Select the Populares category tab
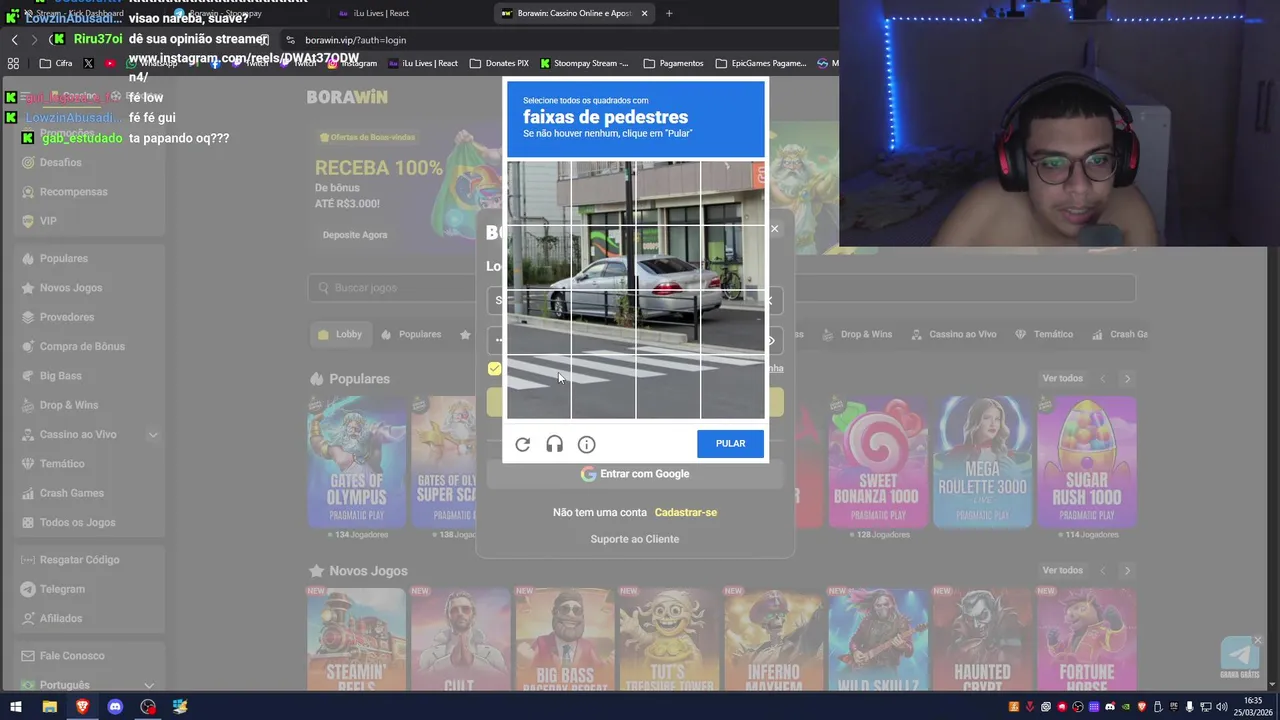Screen dimensions: 1280x720 [x=411, y=334]
